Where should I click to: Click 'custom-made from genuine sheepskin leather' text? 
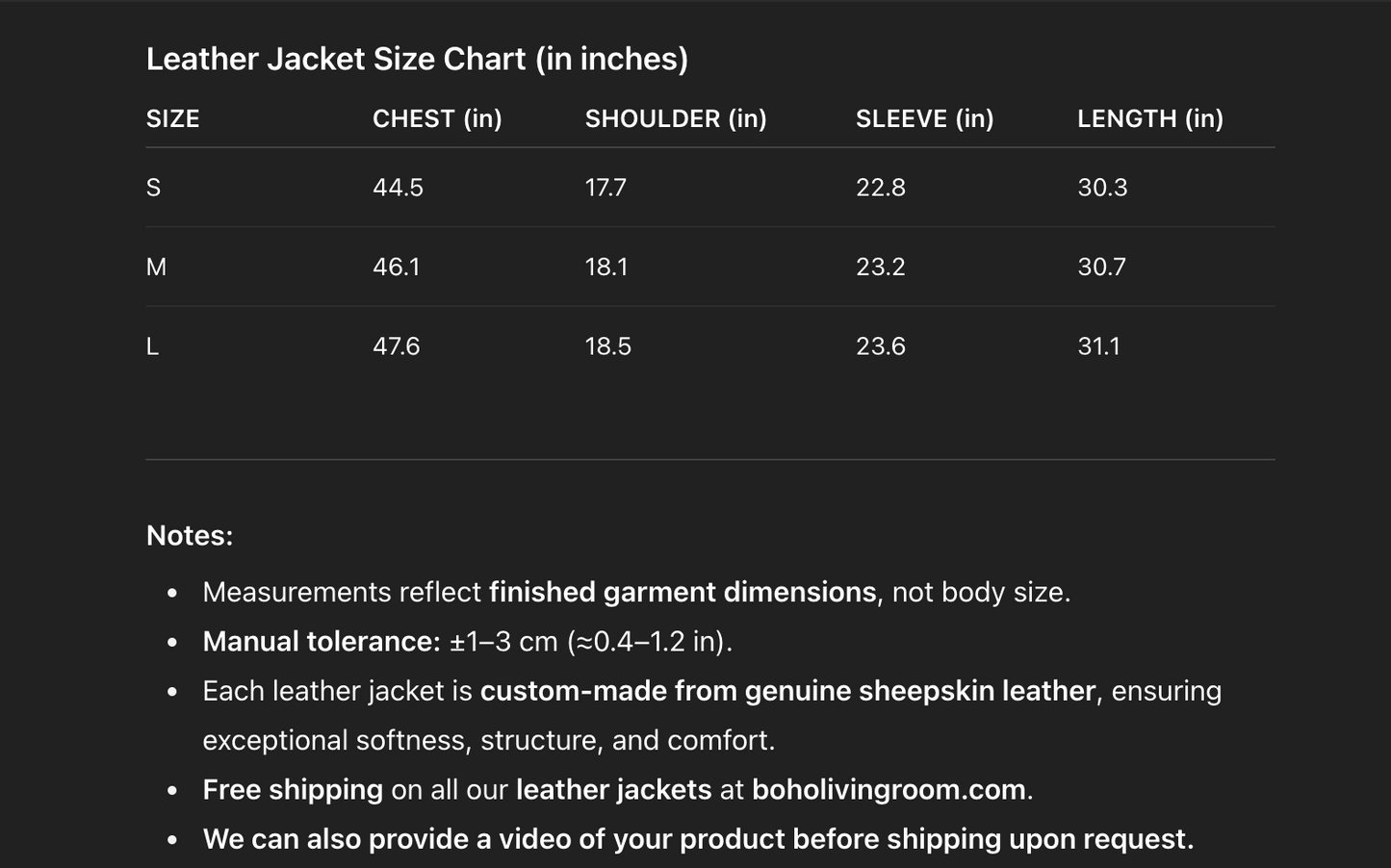[787, 691]
